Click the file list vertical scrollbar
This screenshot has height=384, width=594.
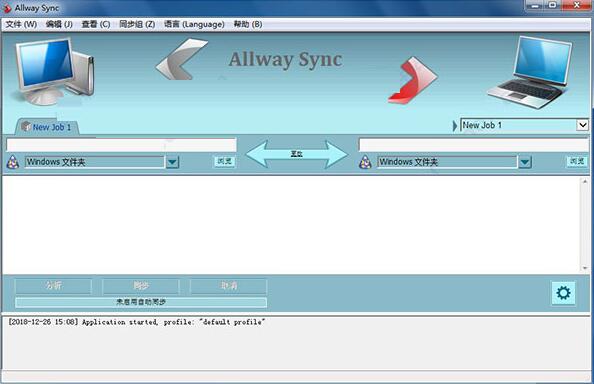point(585,225)
